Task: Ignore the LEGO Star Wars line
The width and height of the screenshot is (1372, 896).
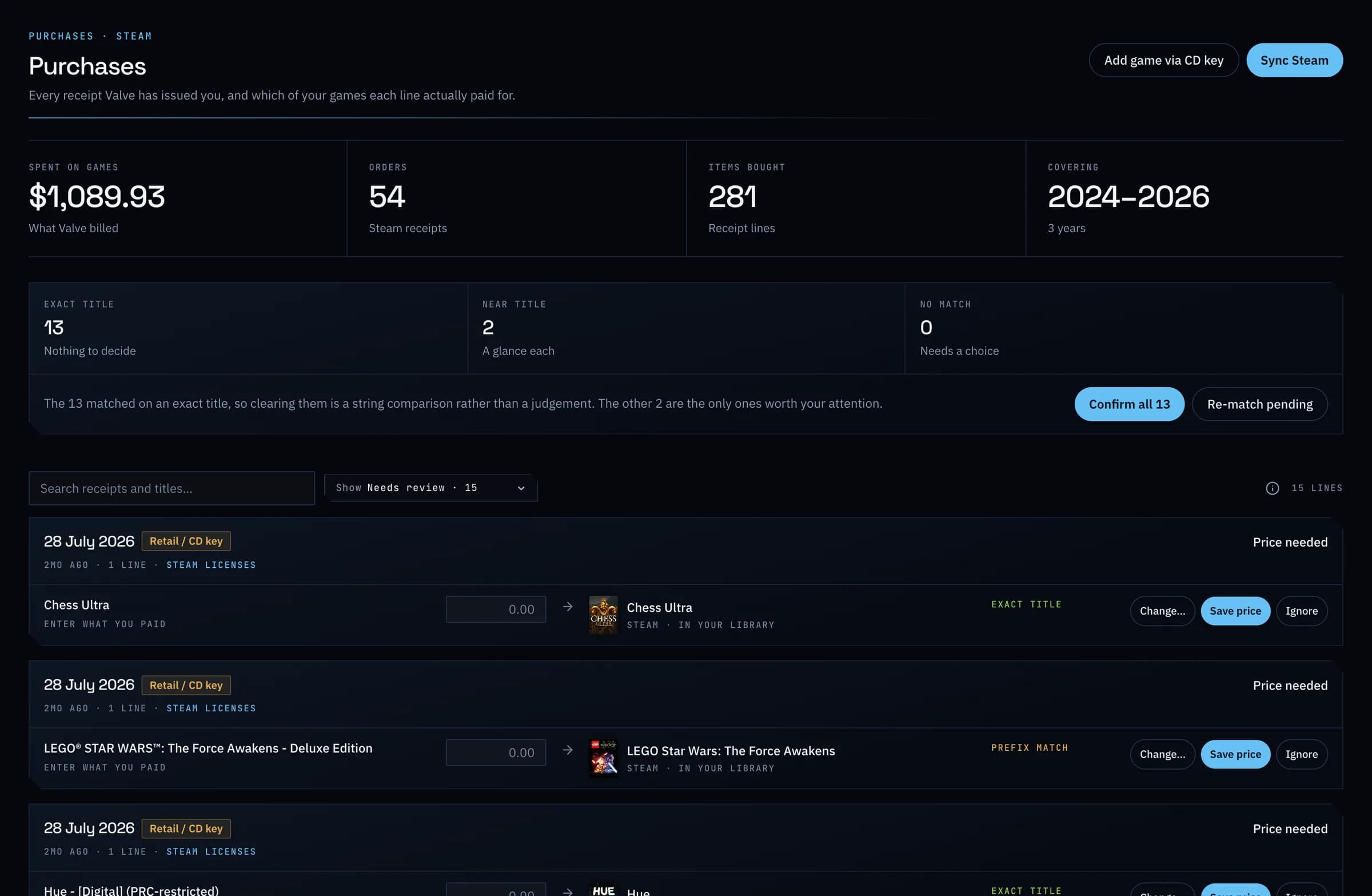Action: click(1302, 754)
